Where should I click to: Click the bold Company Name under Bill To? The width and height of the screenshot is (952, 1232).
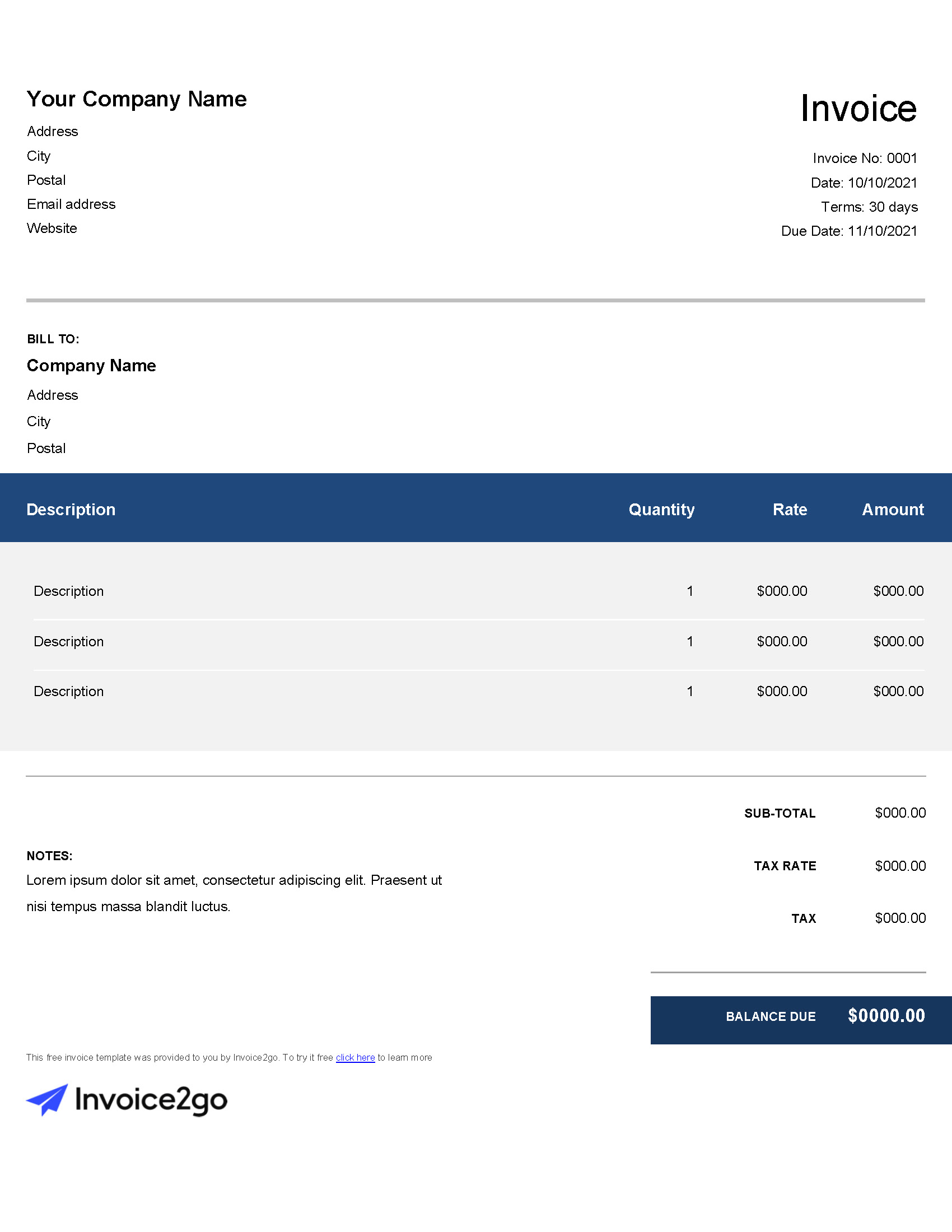91,366
